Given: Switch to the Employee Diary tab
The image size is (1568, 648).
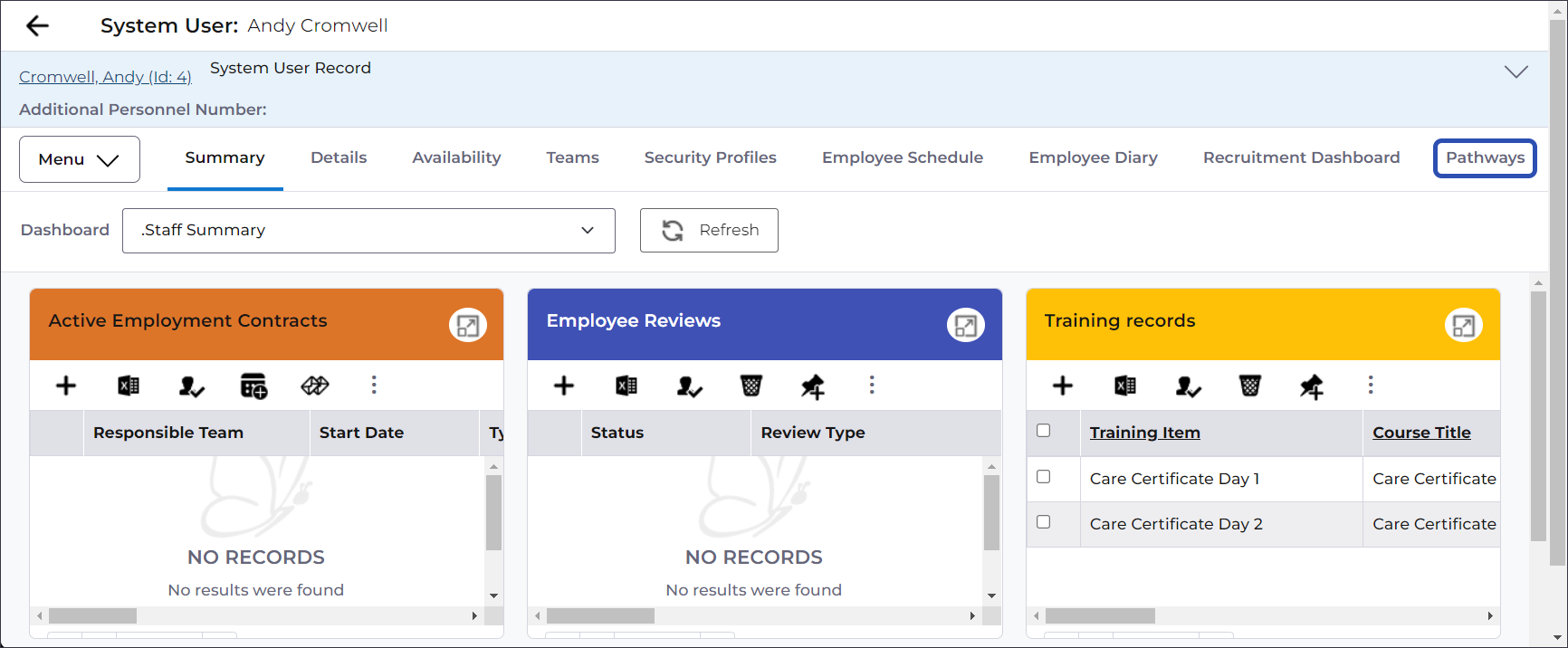Looking at the screenshot, I should [1094, 157].
